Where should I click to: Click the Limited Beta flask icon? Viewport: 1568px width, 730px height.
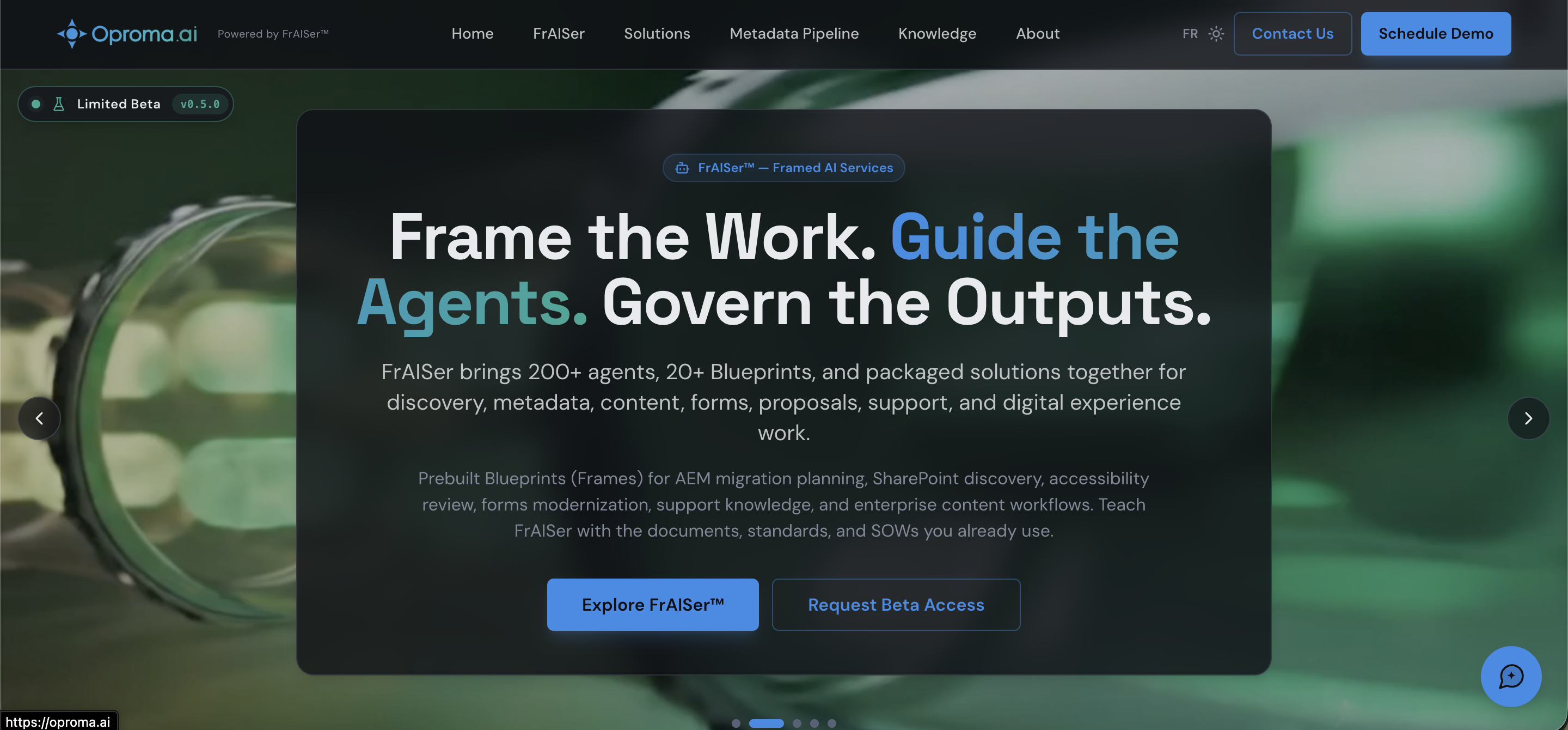pyautogui.click(x=59, y=104)
